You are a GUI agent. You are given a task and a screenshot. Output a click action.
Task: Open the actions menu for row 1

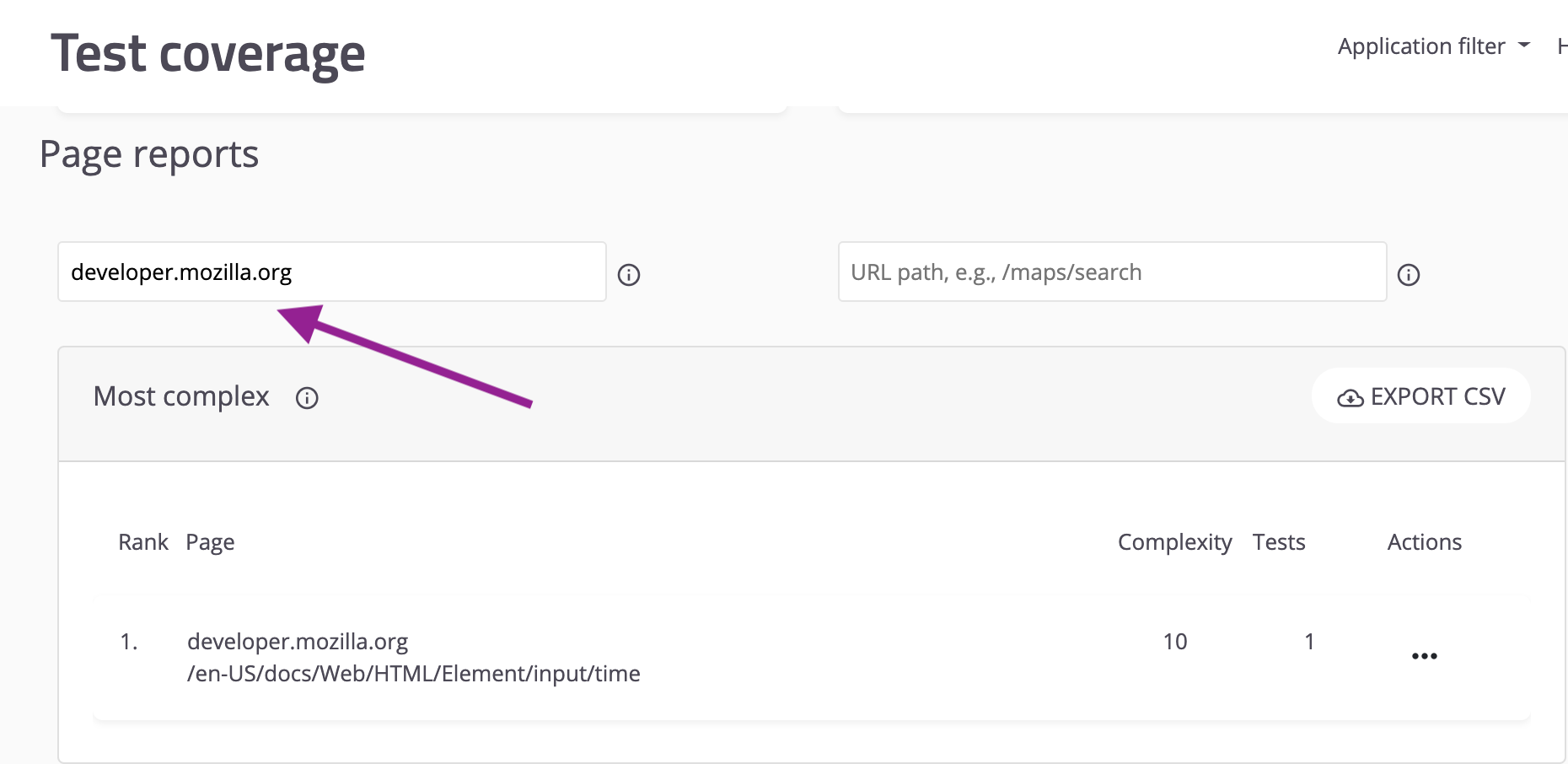pos(1425,656)
